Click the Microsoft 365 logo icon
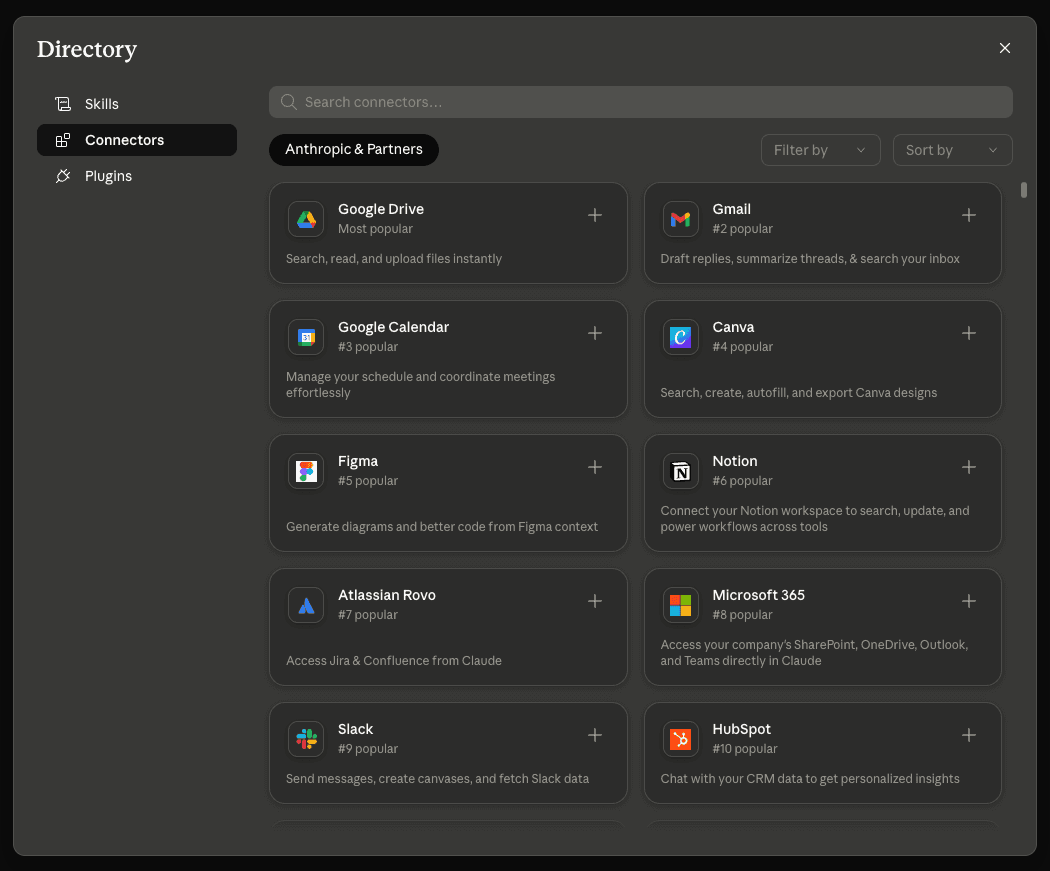This screenshot has height=871, width=1050. [x=680, y=605]
